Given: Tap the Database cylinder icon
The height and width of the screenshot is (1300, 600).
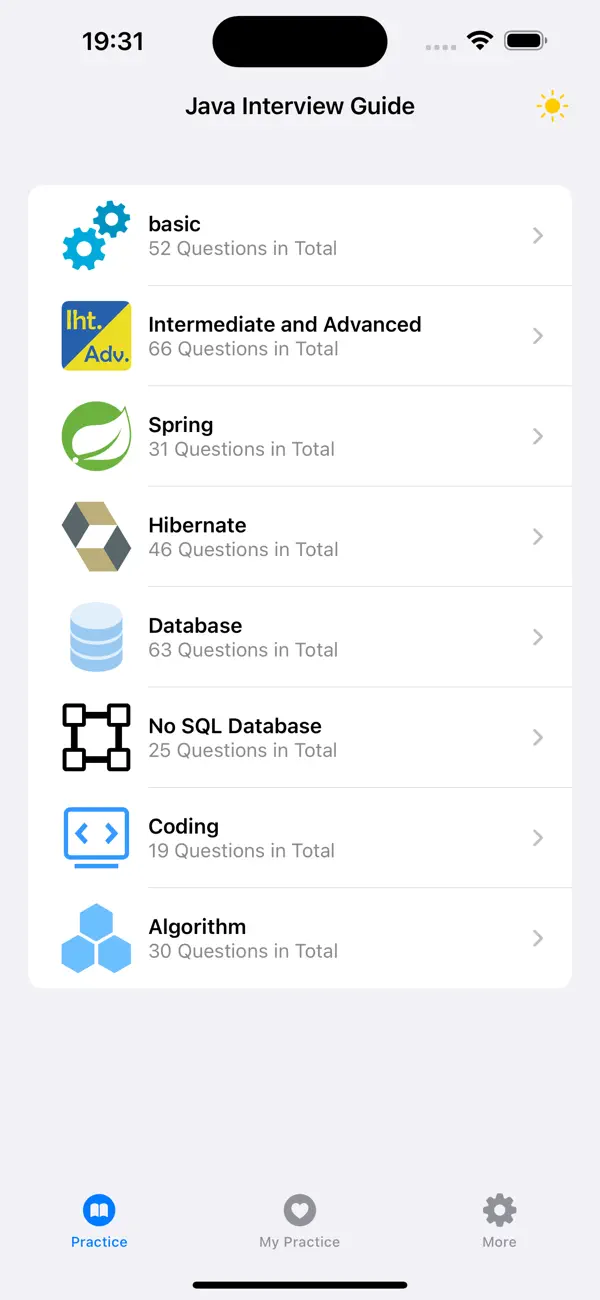Looking at the screenshot, I should tap(96, 637).
